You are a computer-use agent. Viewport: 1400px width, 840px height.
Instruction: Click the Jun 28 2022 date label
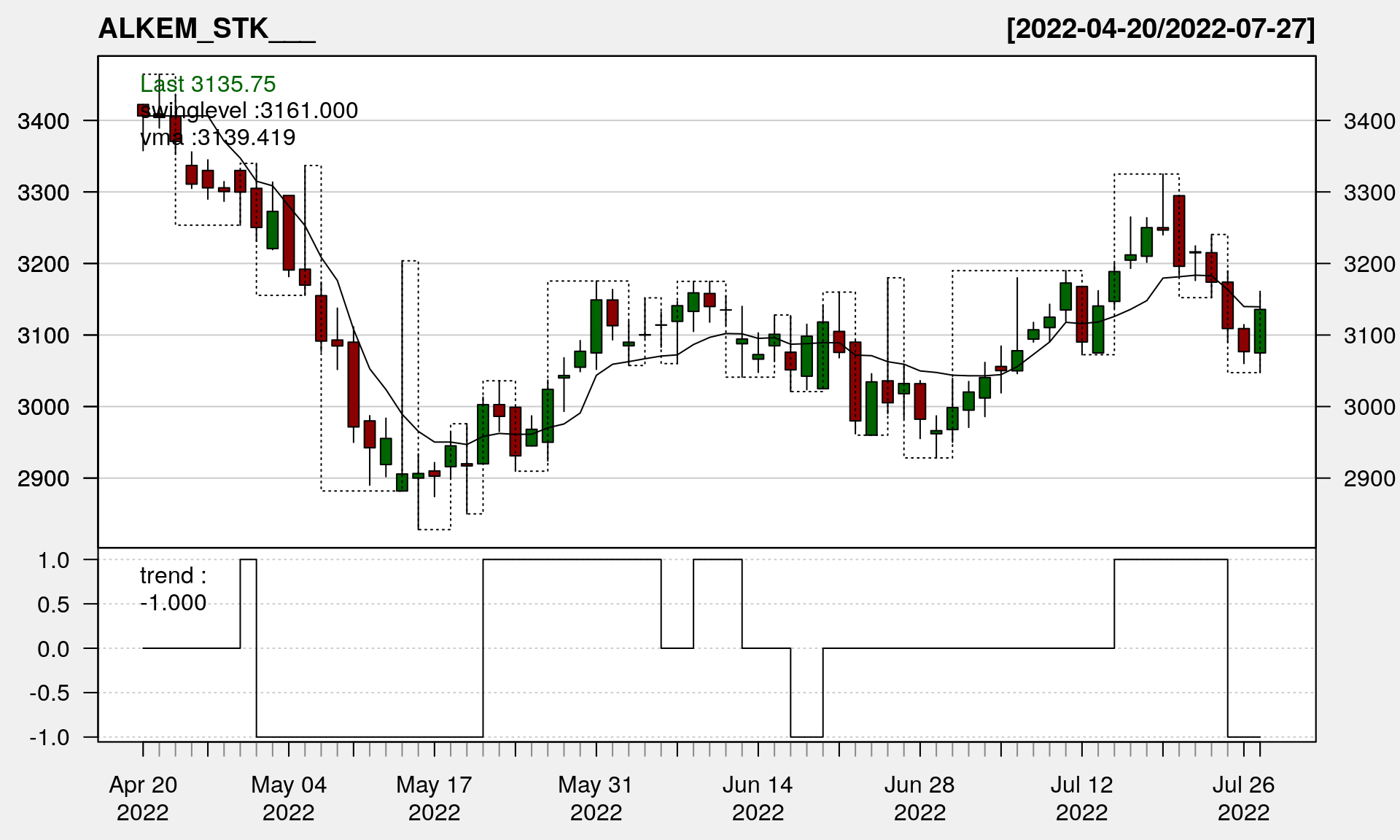tap(919, 798)
